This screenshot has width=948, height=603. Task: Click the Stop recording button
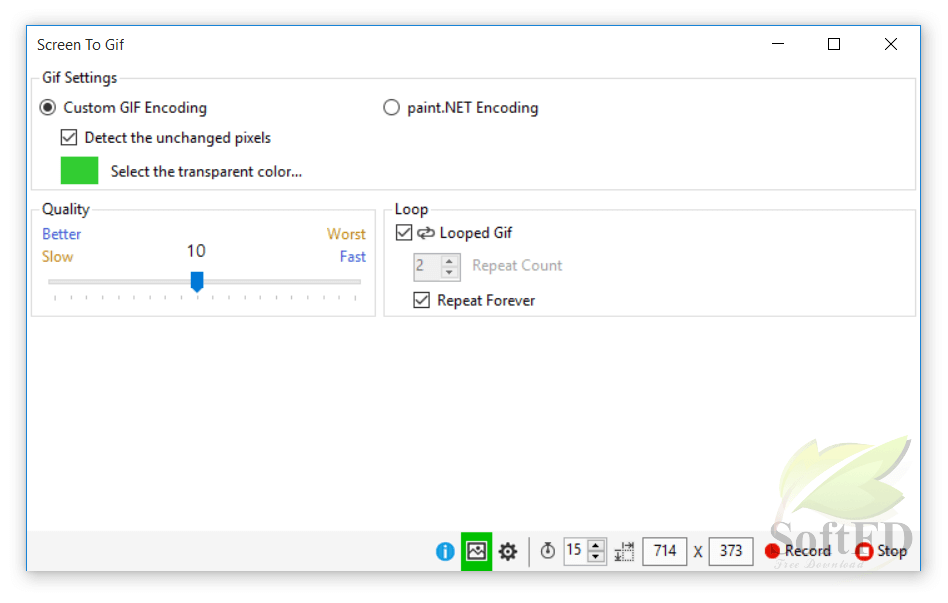(881, 551)
